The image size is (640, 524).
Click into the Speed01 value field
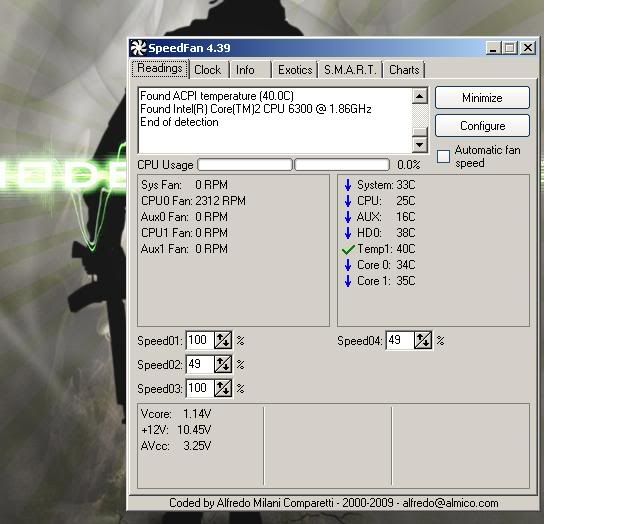(x=200, y=340)
